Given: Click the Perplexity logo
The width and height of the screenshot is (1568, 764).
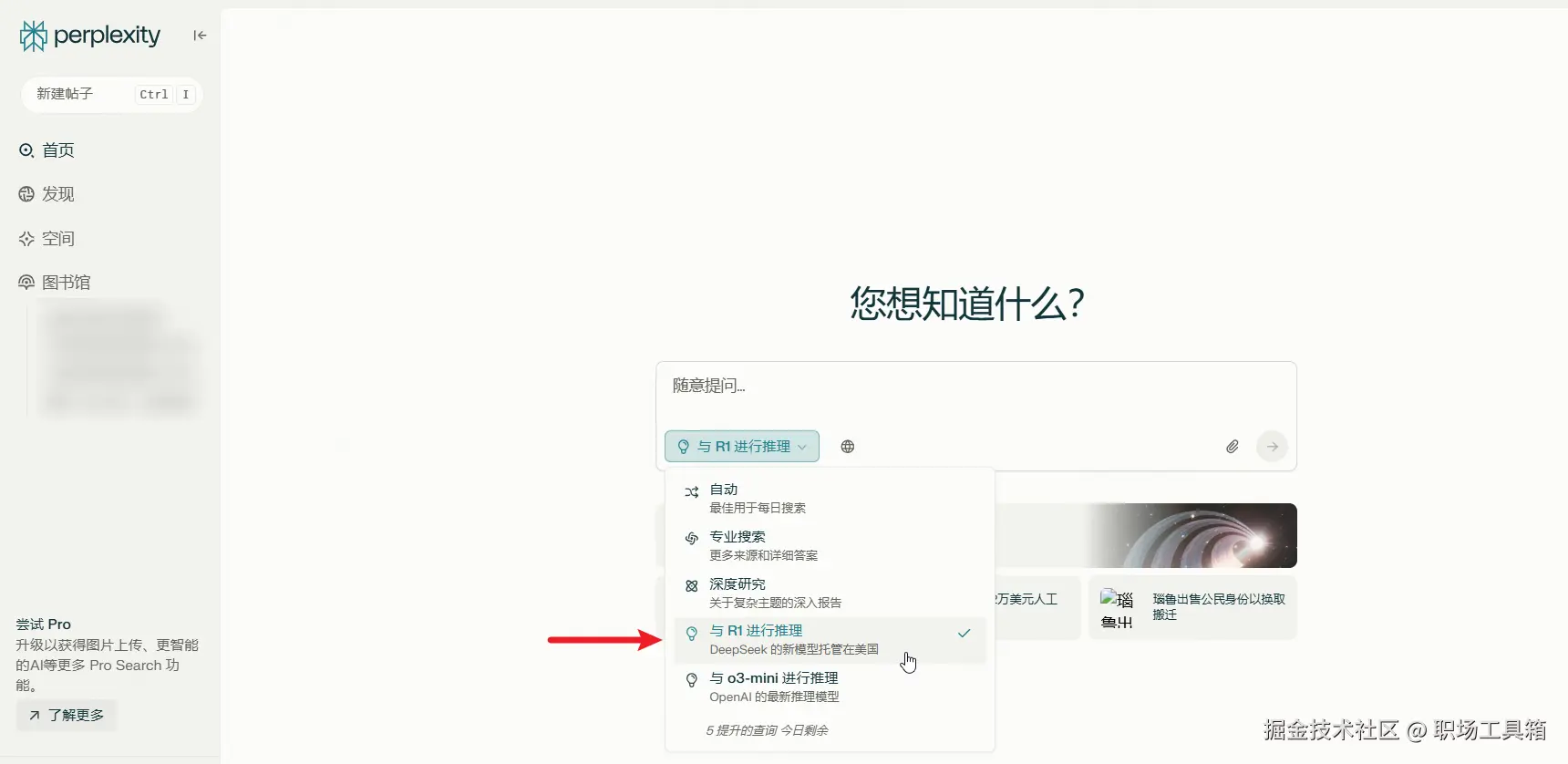Looking at the screenshot, I should coord(90,36).
